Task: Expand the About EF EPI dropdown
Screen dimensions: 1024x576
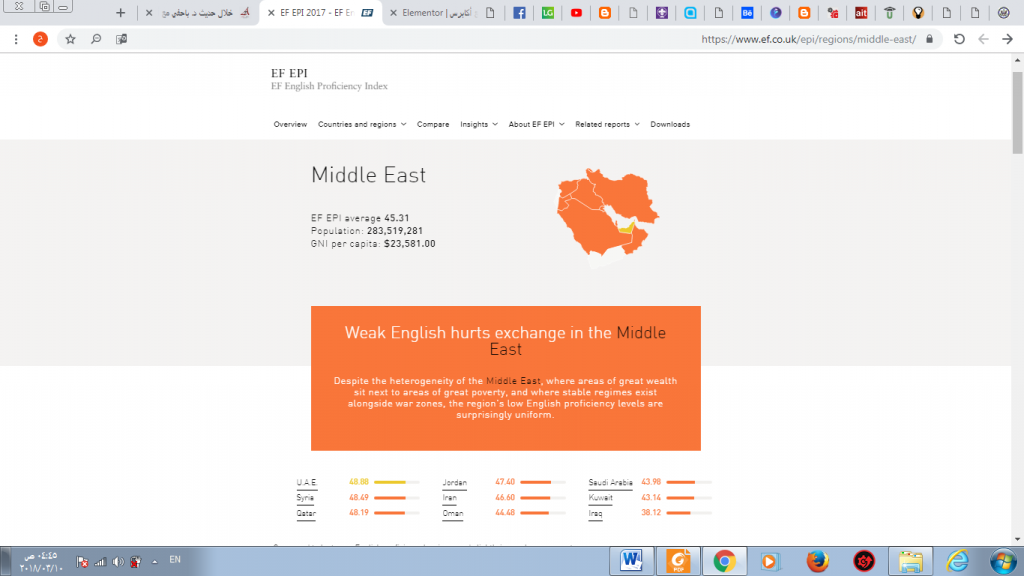Action: (536, 124)
